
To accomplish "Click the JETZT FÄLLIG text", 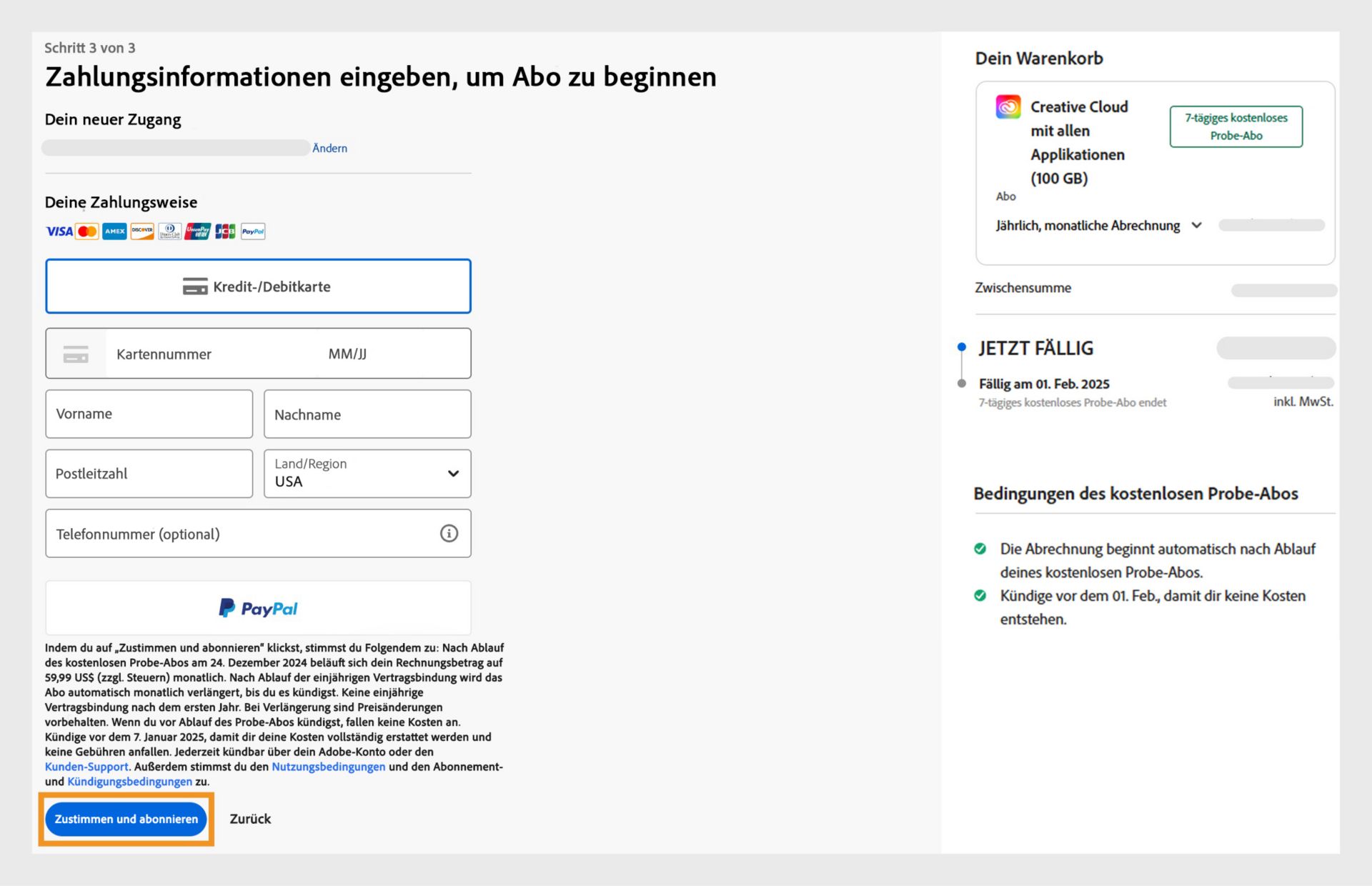I will (1035, 348).
